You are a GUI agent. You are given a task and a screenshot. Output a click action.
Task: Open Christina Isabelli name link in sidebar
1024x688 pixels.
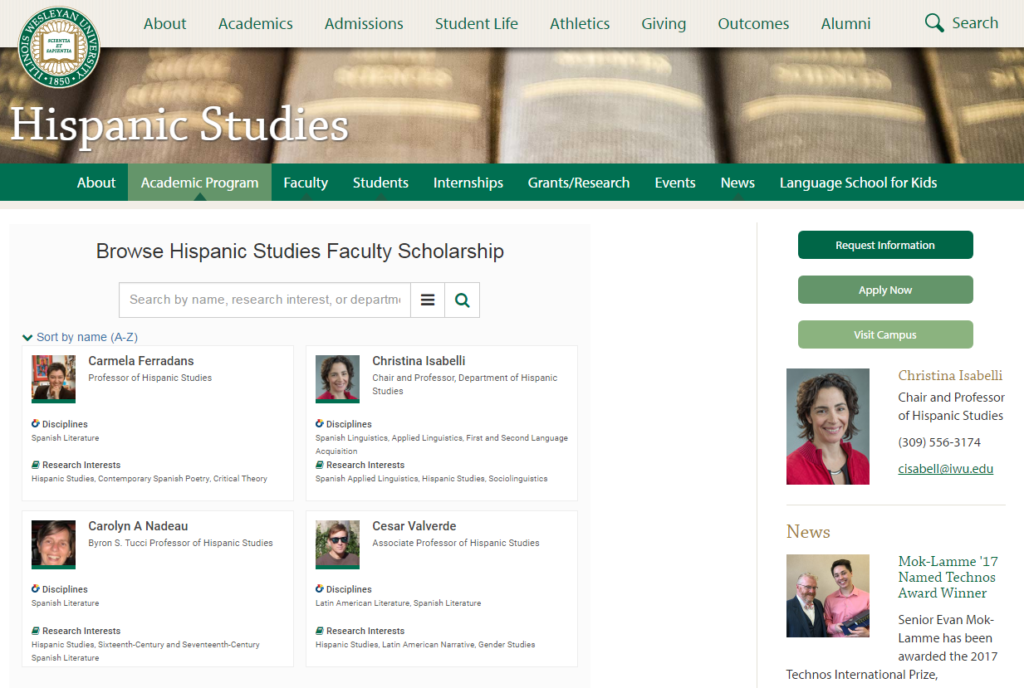[950, 375]
